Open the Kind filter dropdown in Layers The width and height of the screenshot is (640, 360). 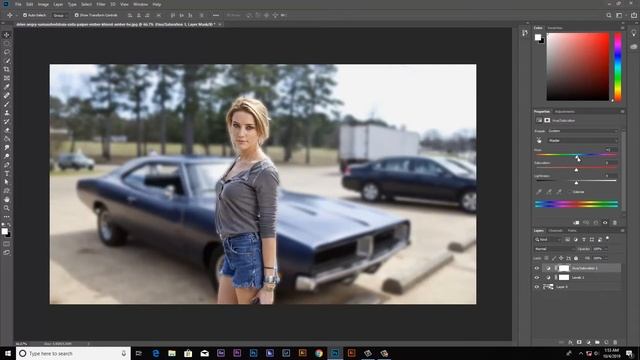click(548, 240)
